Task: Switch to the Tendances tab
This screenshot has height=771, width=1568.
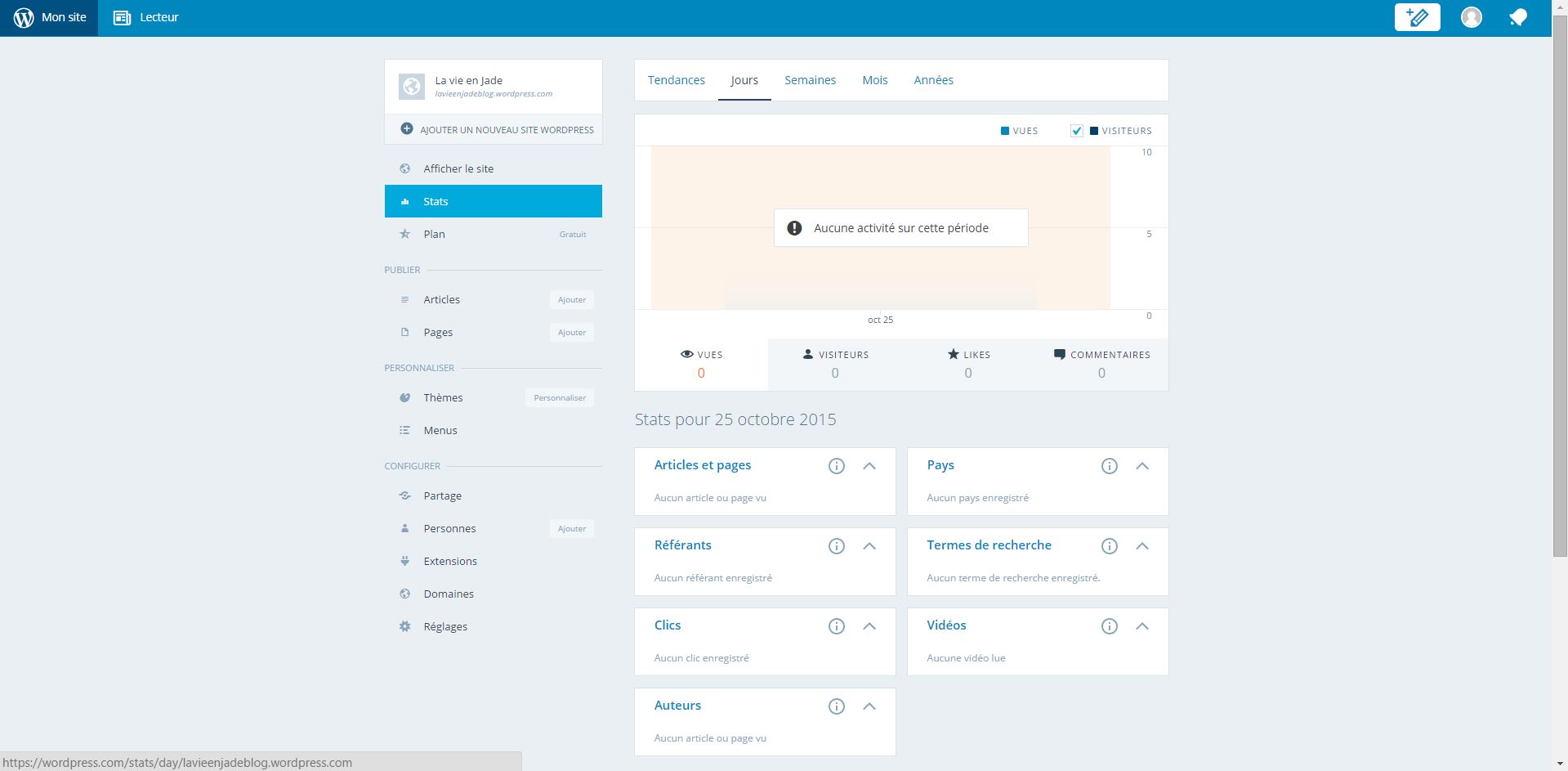Action: 676,80
